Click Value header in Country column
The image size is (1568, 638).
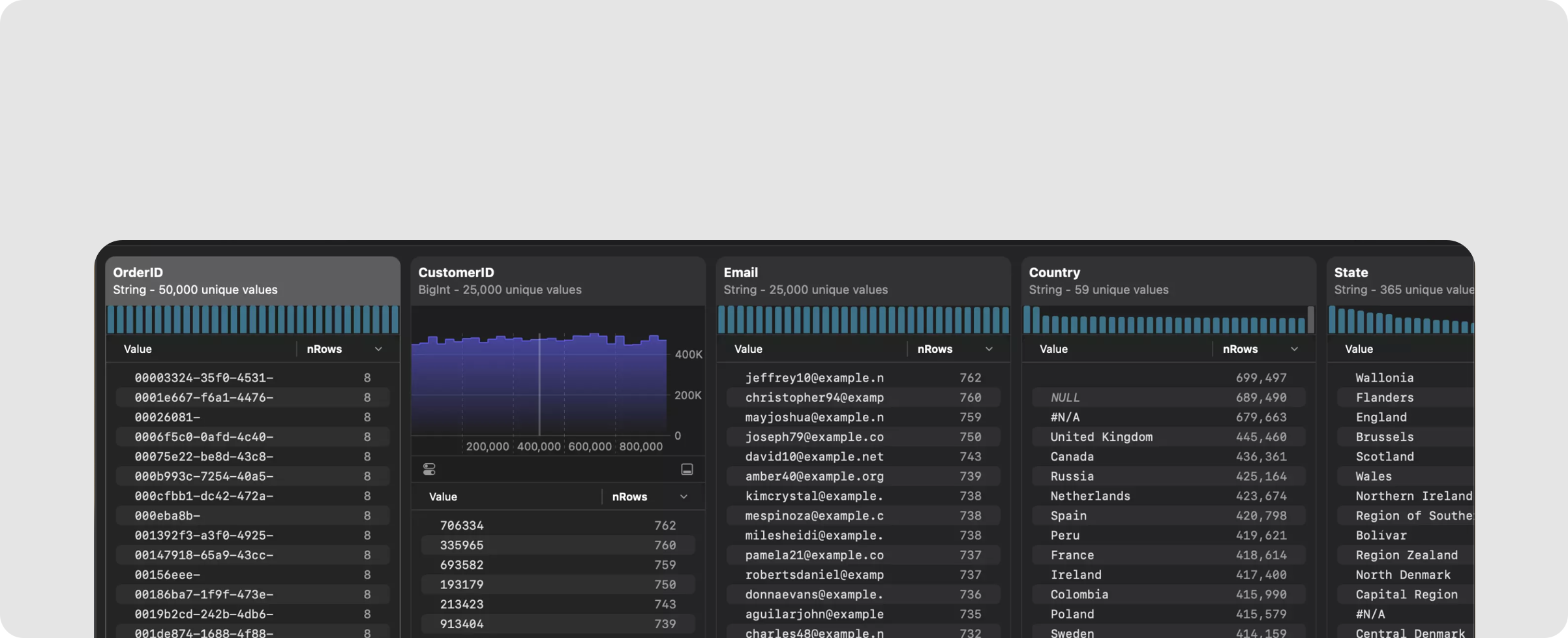coord(1053,349)
